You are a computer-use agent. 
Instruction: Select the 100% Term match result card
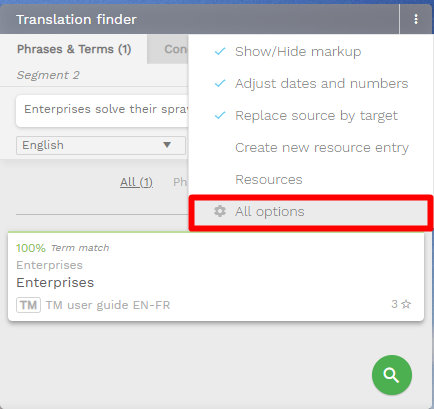click(216, 277)
